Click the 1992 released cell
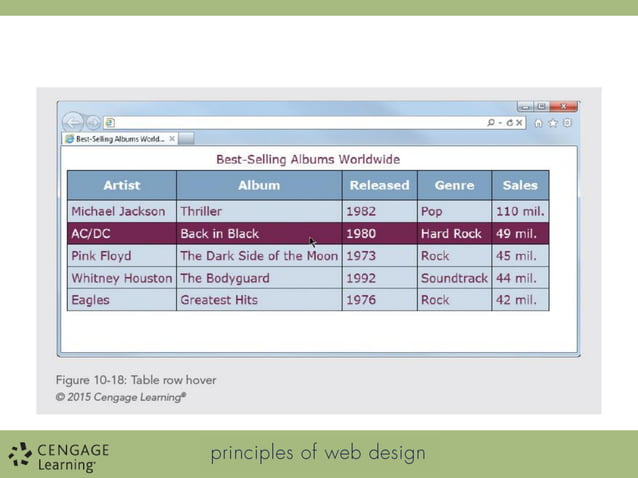This screenshot has width=638, height=478. (x=380, y=278)
